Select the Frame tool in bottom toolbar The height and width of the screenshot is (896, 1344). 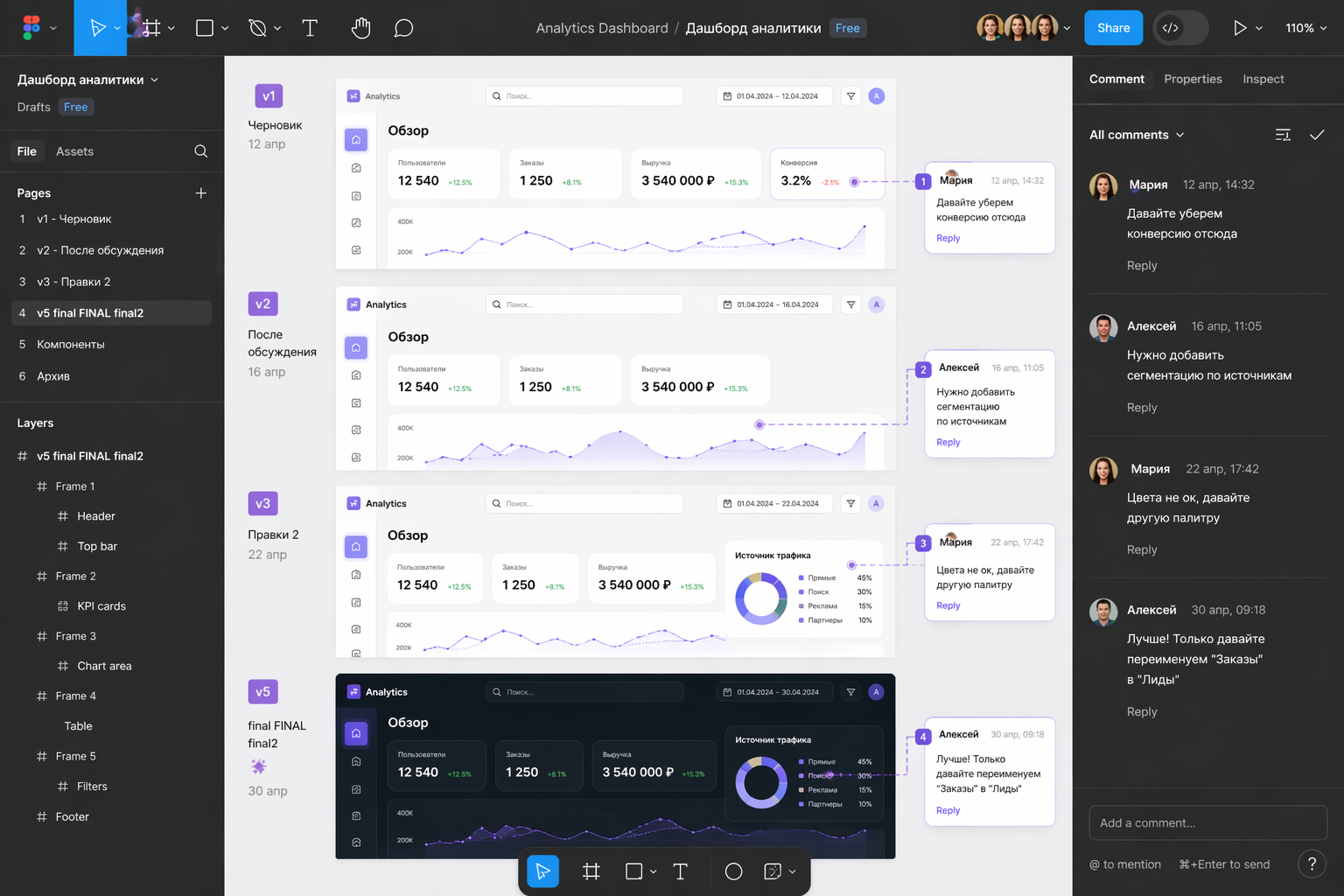point(591,871)
